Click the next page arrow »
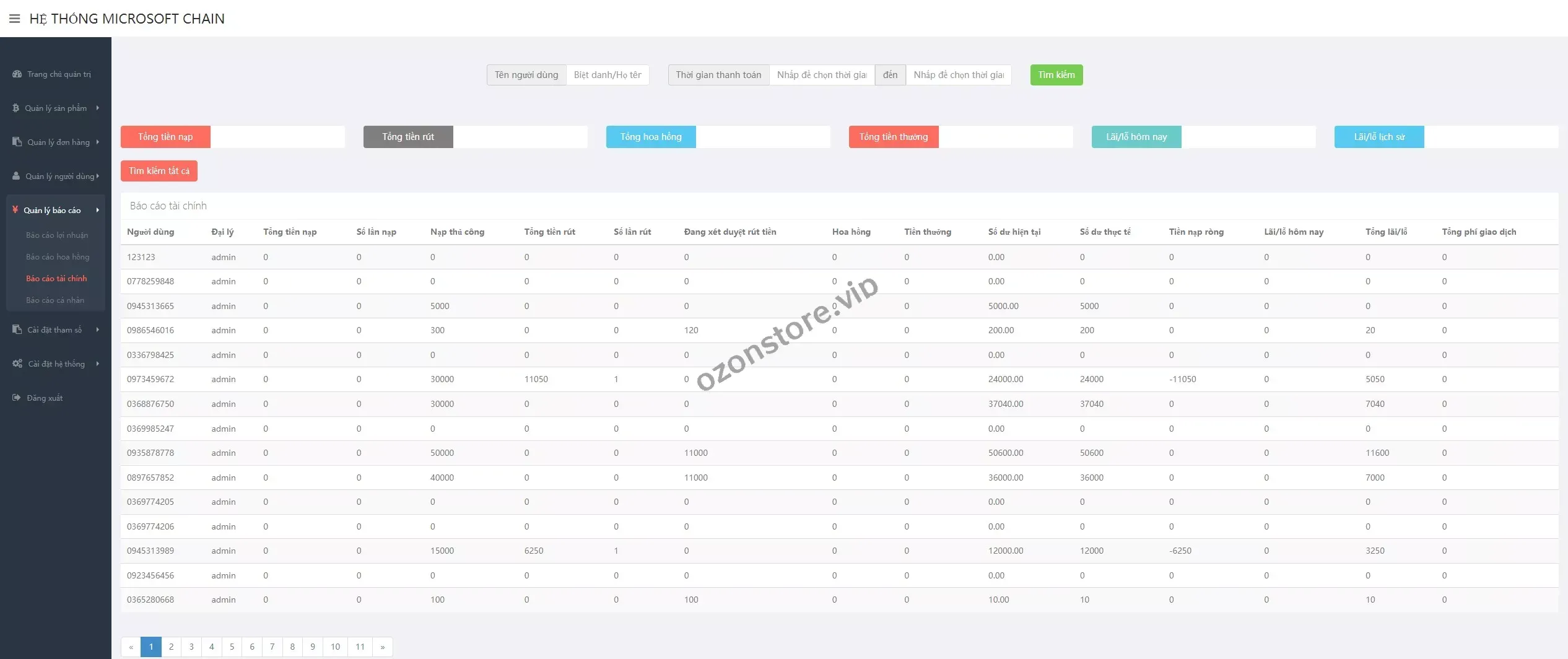 pos(383,647)
